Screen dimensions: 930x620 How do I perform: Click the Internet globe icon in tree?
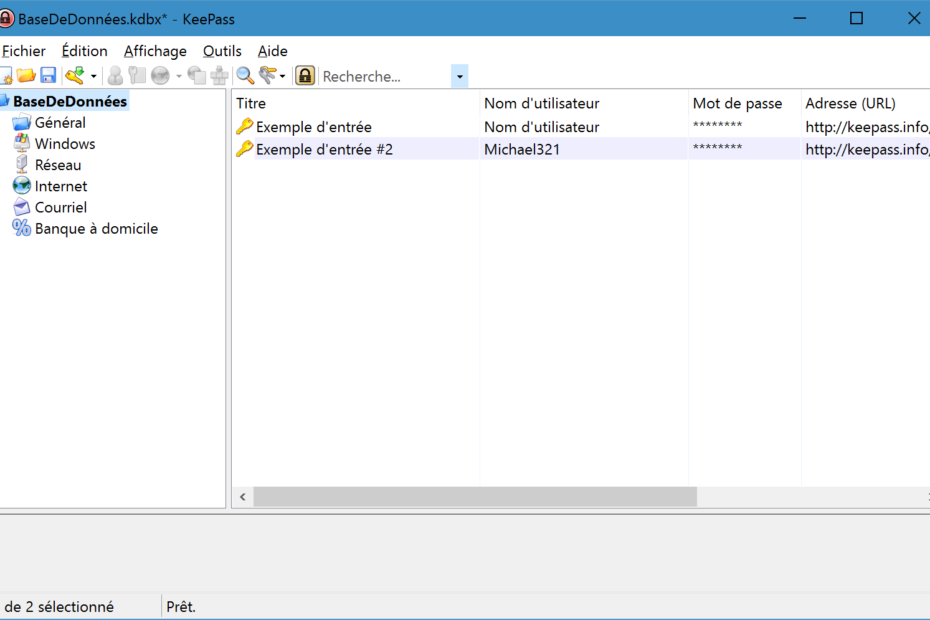[21, 186]
